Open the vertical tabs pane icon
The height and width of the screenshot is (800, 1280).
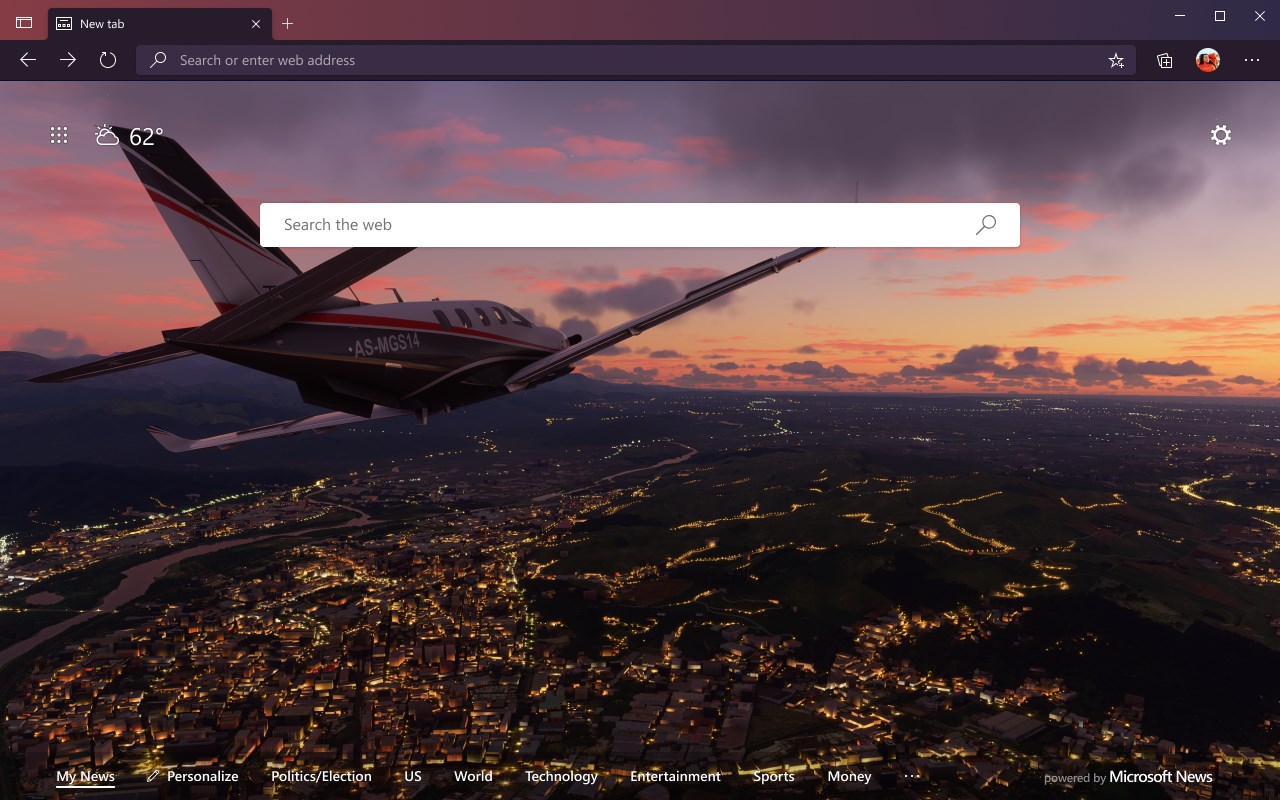[x=24, y=22]
